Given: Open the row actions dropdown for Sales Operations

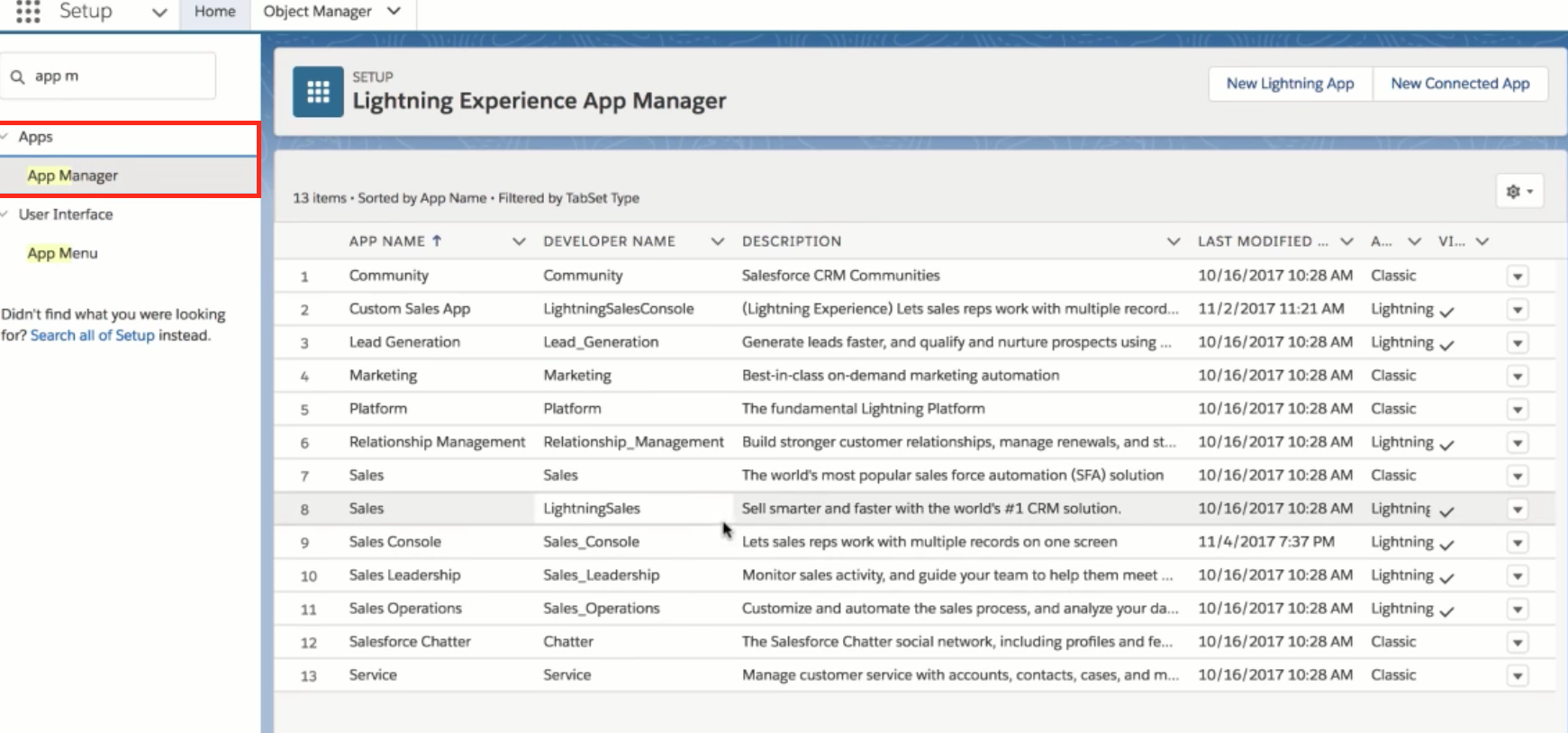Looking at the screenshot, I should [1518, 610].
